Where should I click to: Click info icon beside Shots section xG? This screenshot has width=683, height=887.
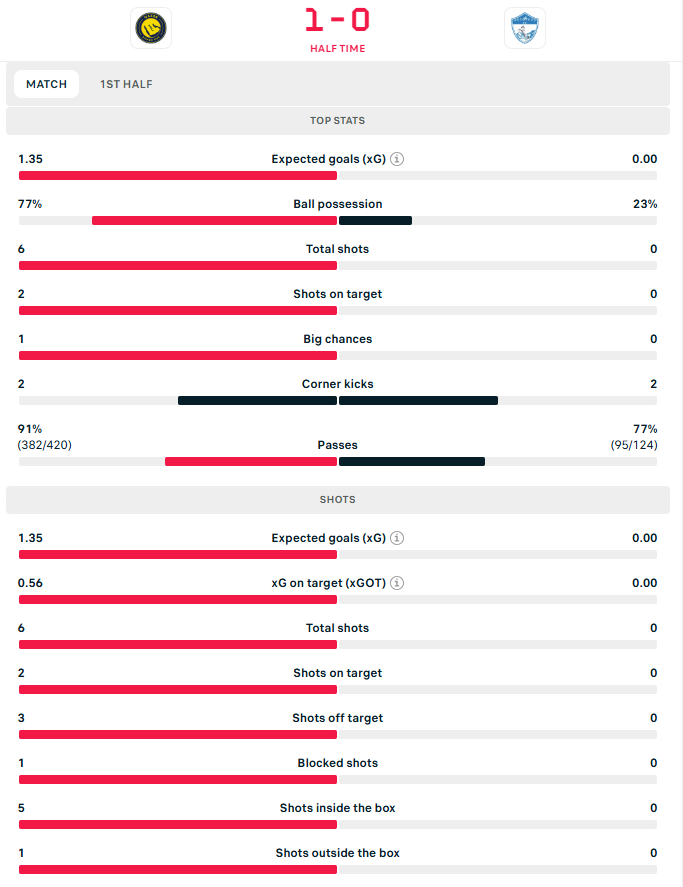(397, 538)
